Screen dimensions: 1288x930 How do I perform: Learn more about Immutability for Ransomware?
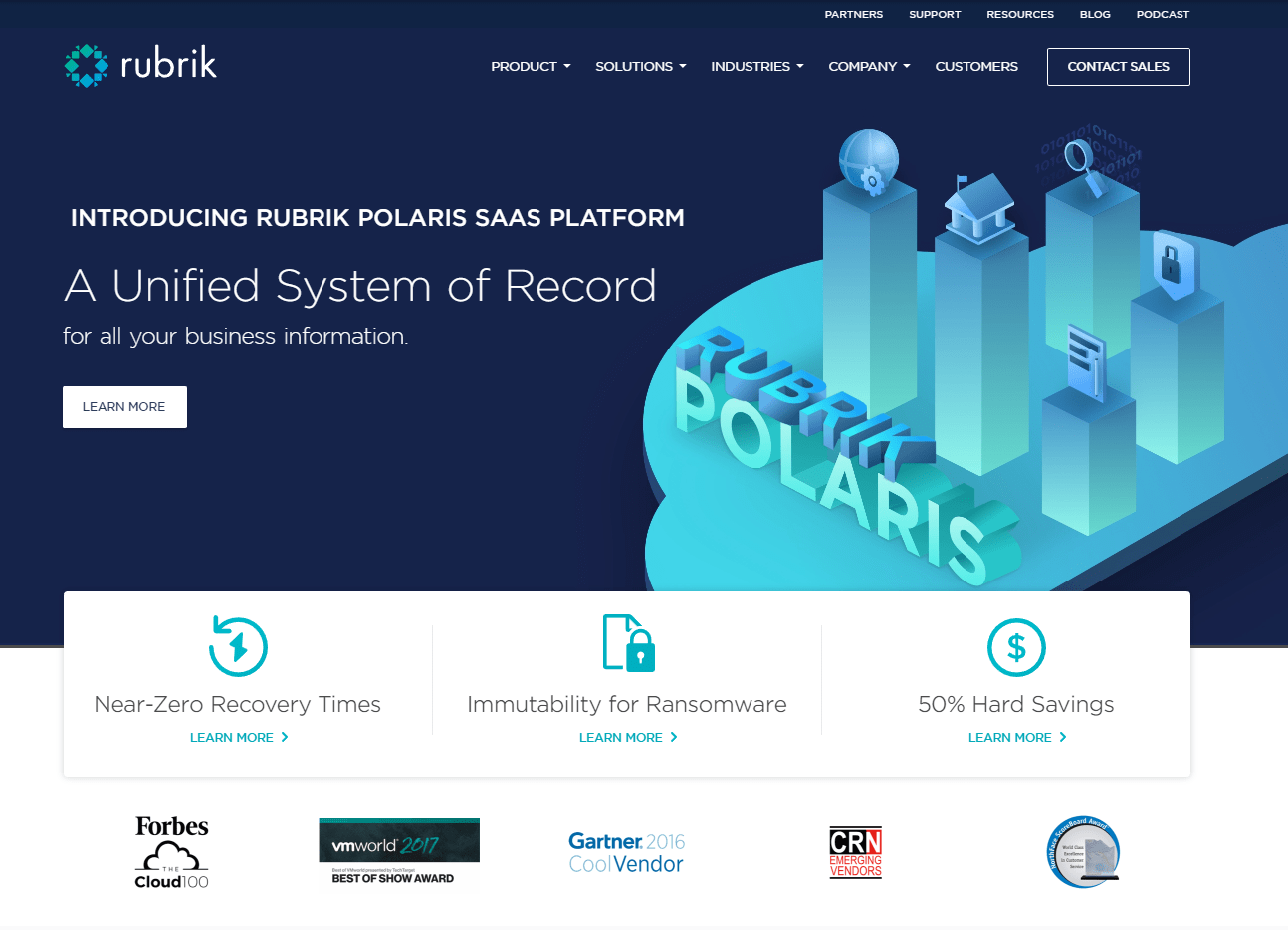628,738
